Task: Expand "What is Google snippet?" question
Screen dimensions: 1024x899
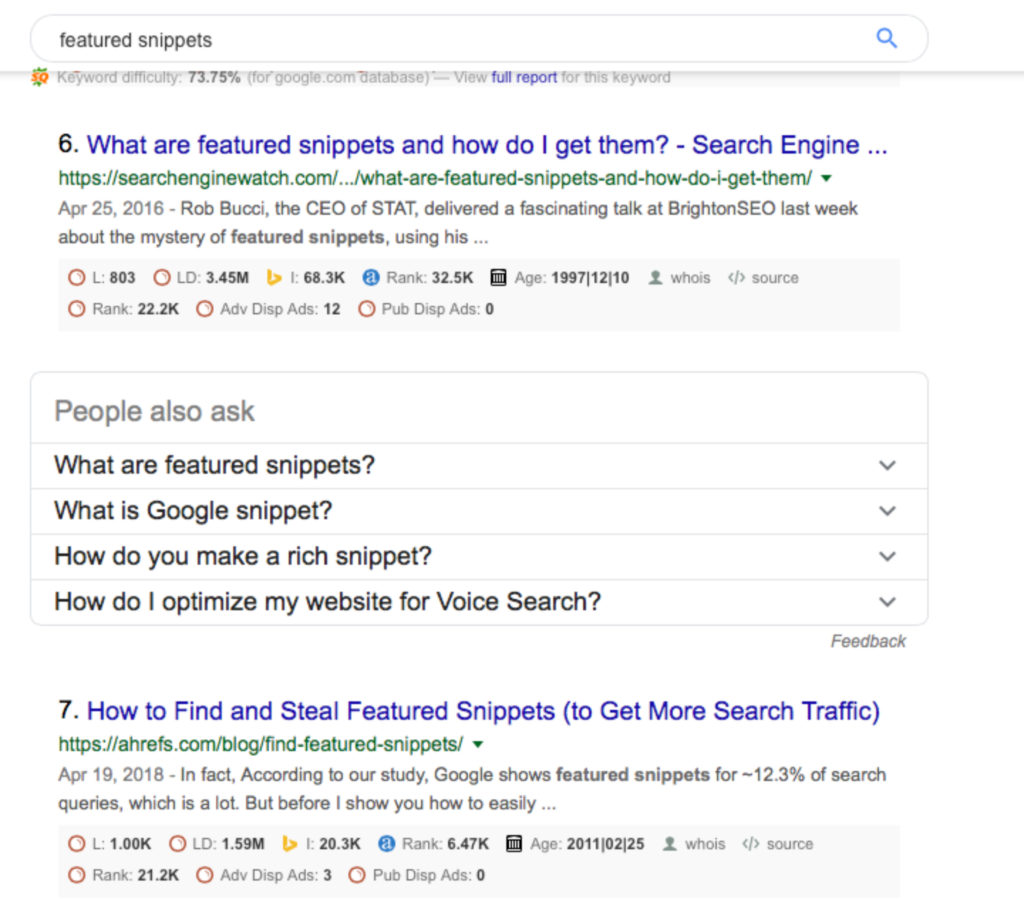Action: tap(479, 511)
